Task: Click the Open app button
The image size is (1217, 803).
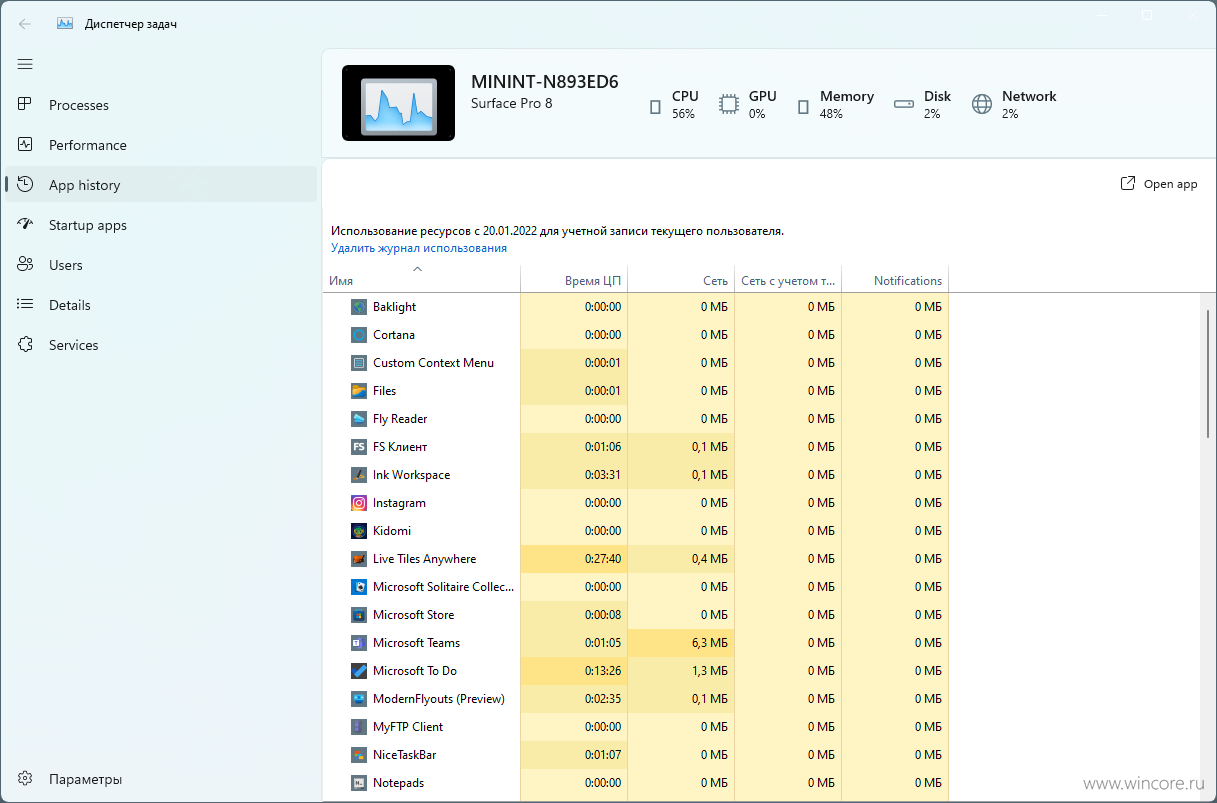Action: click(x=1159, y=184)
